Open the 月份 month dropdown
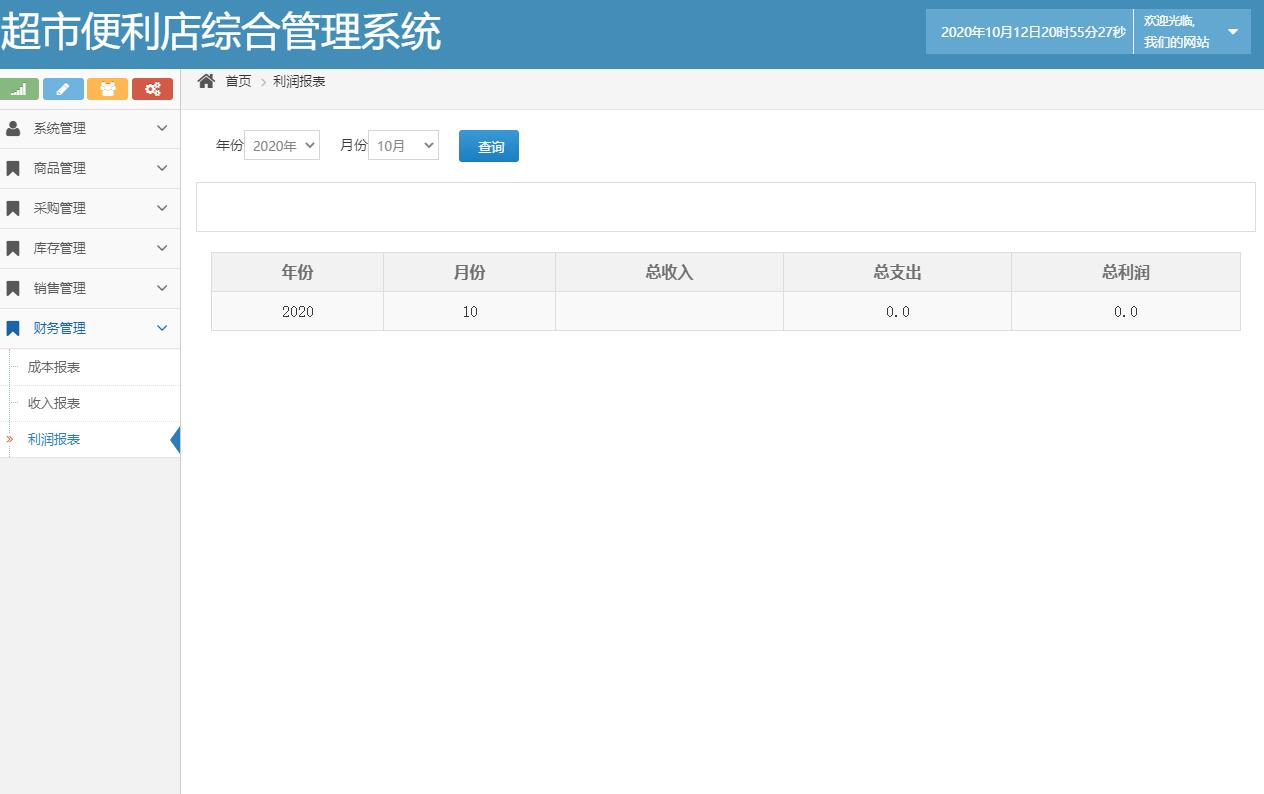Viewport: 1264px width, 794px height. tap(403, 144)
